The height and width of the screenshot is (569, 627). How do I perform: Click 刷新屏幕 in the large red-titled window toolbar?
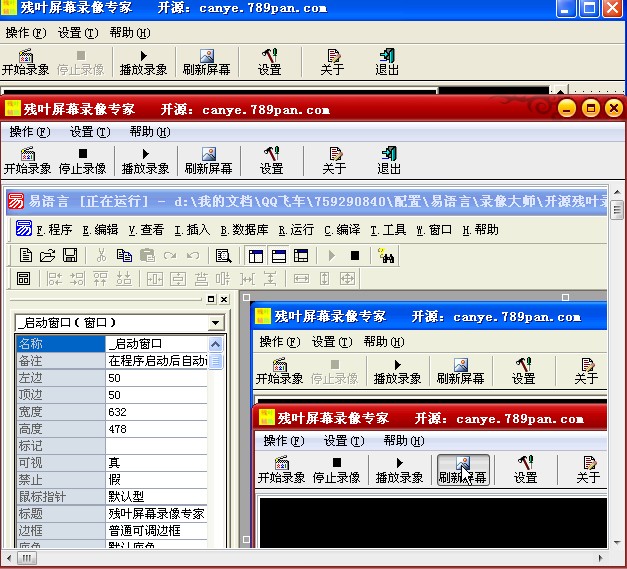point(208,160)
